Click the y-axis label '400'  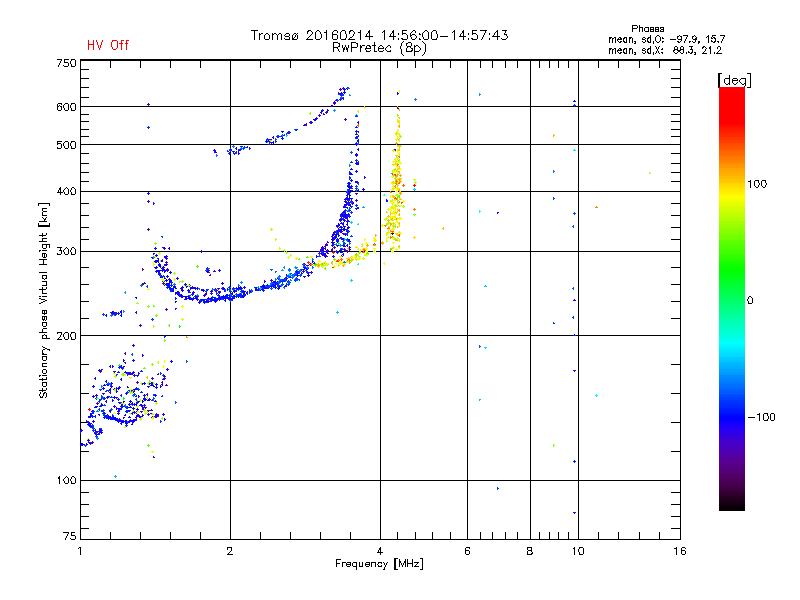[66, 192]
